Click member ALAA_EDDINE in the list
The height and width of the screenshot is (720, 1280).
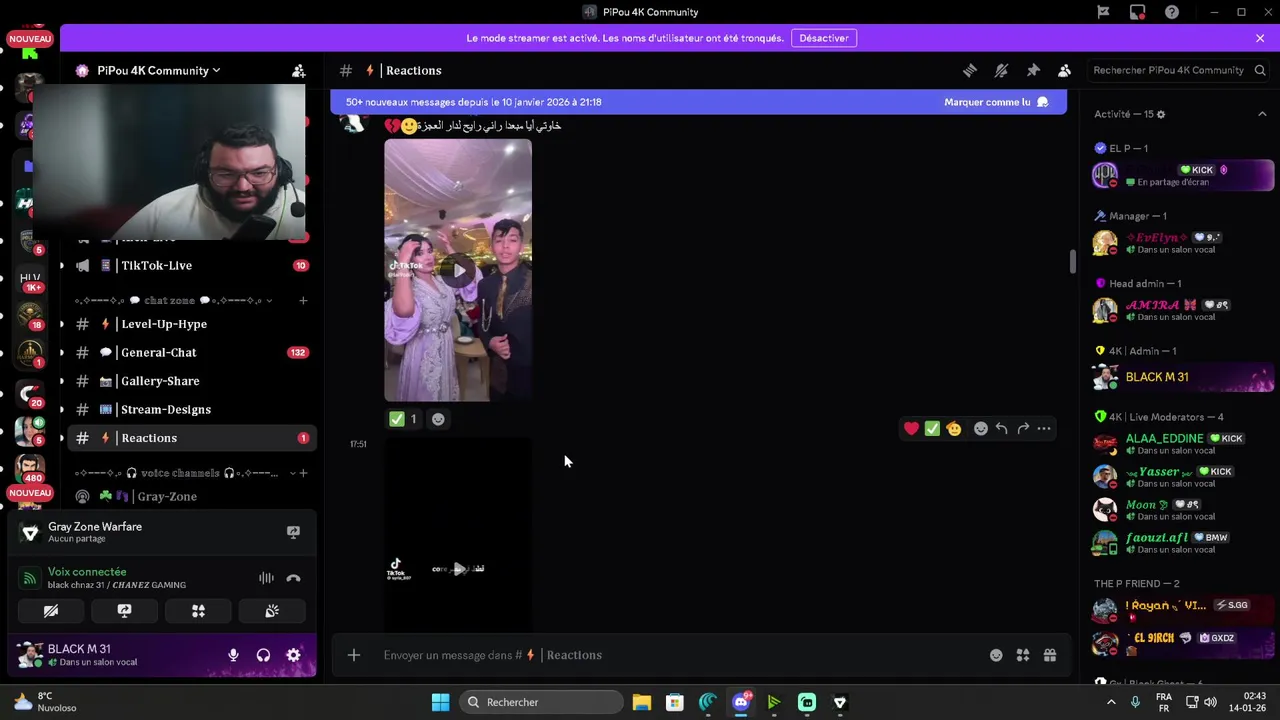click(1182, 443)
